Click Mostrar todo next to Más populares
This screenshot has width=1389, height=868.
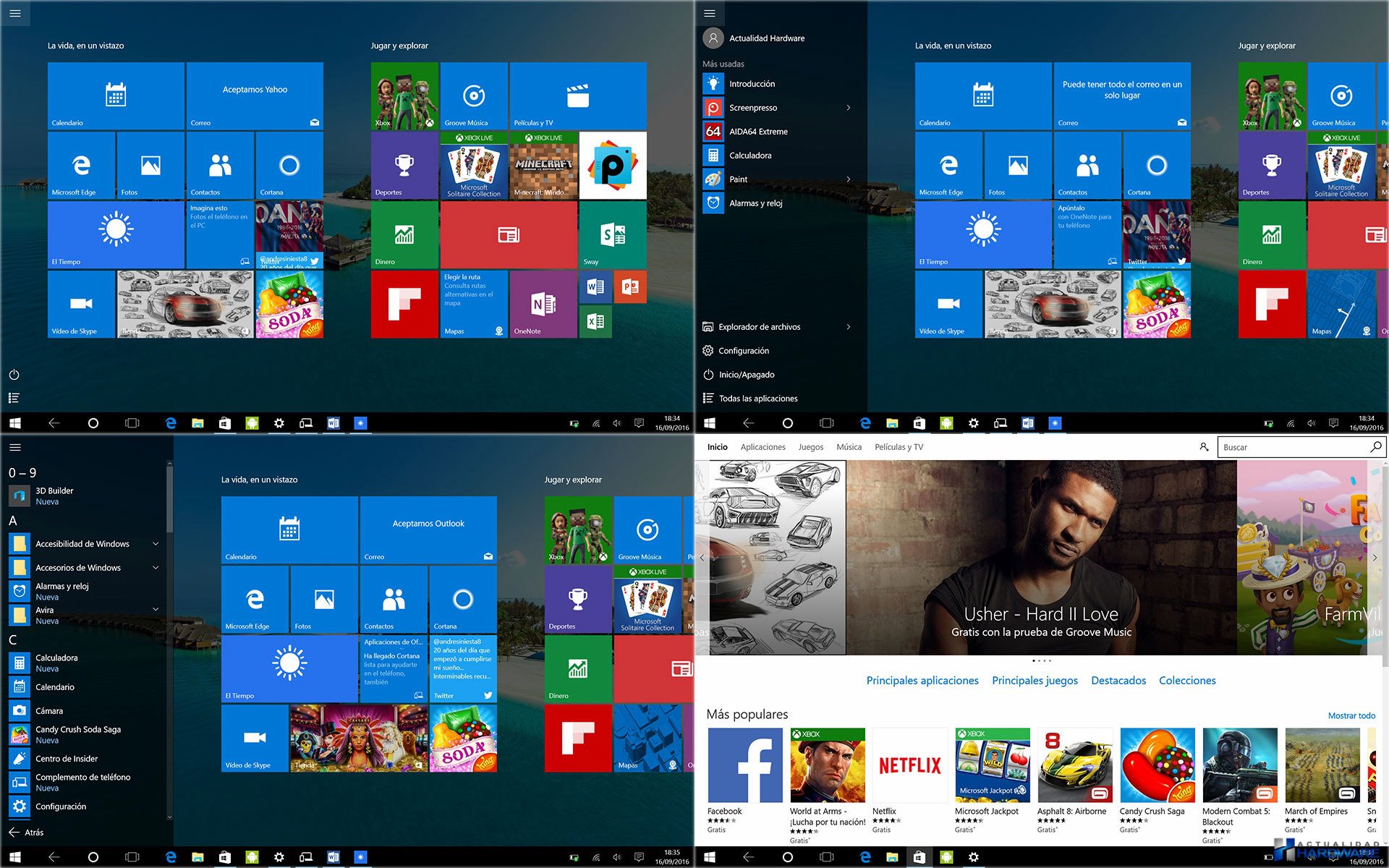pyautogui.click(x=1351, y=715)
